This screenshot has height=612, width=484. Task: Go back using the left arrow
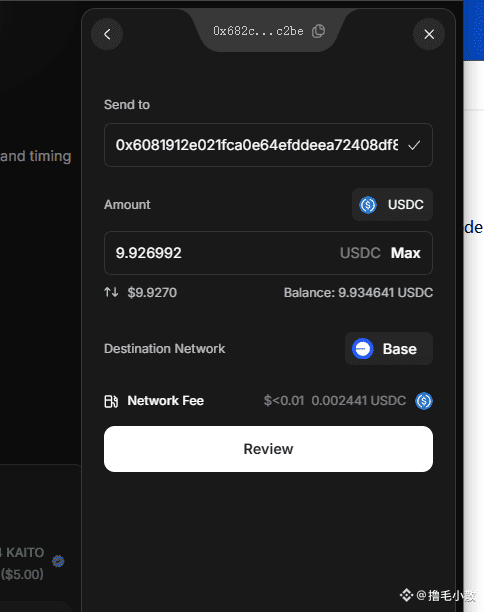pyautogui.click(x=107, y=34)
